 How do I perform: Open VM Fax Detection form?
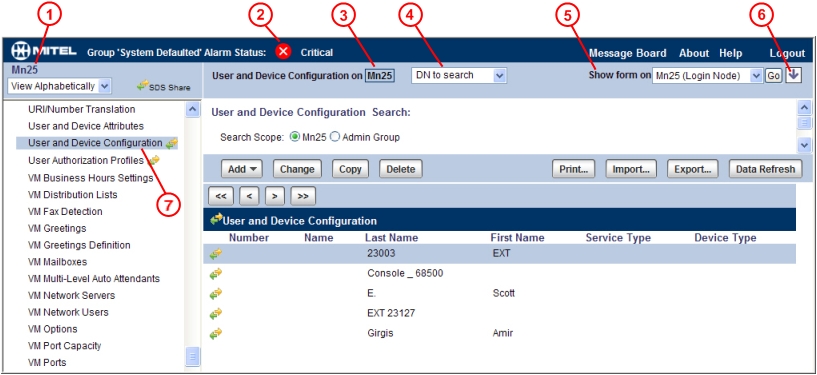65,211
